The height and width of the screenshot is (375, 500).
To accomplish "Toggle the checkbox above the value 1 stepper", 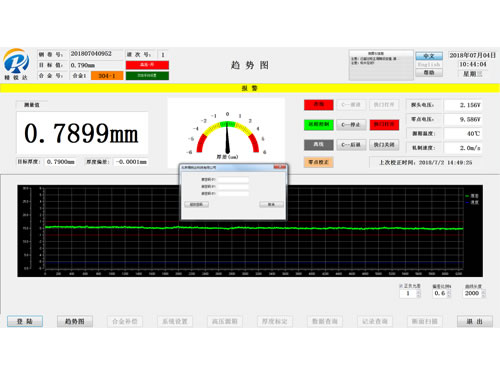I will [x=401, y=286].
